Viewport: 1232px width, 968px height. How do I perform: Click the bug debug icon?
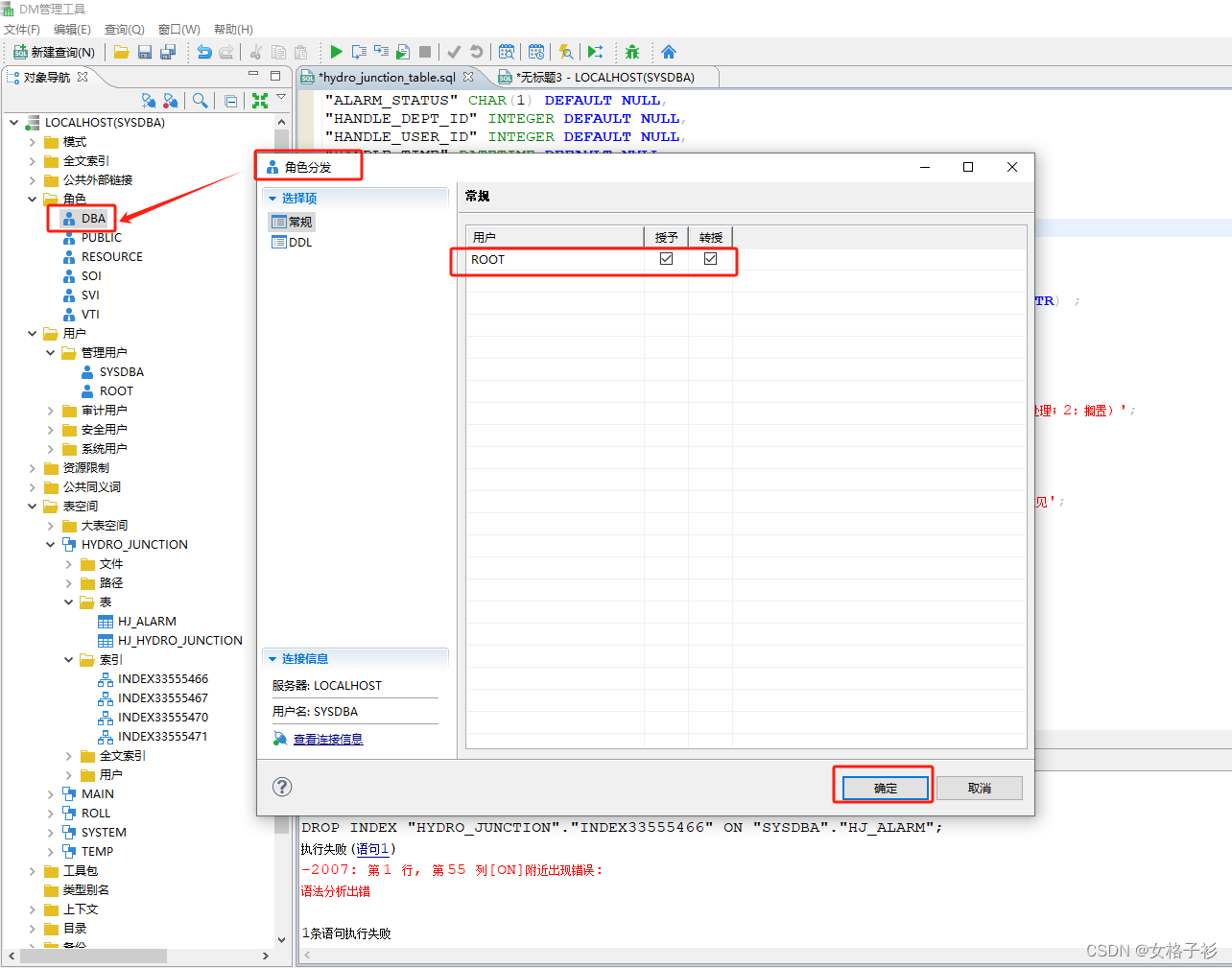[x=632, y=52]
